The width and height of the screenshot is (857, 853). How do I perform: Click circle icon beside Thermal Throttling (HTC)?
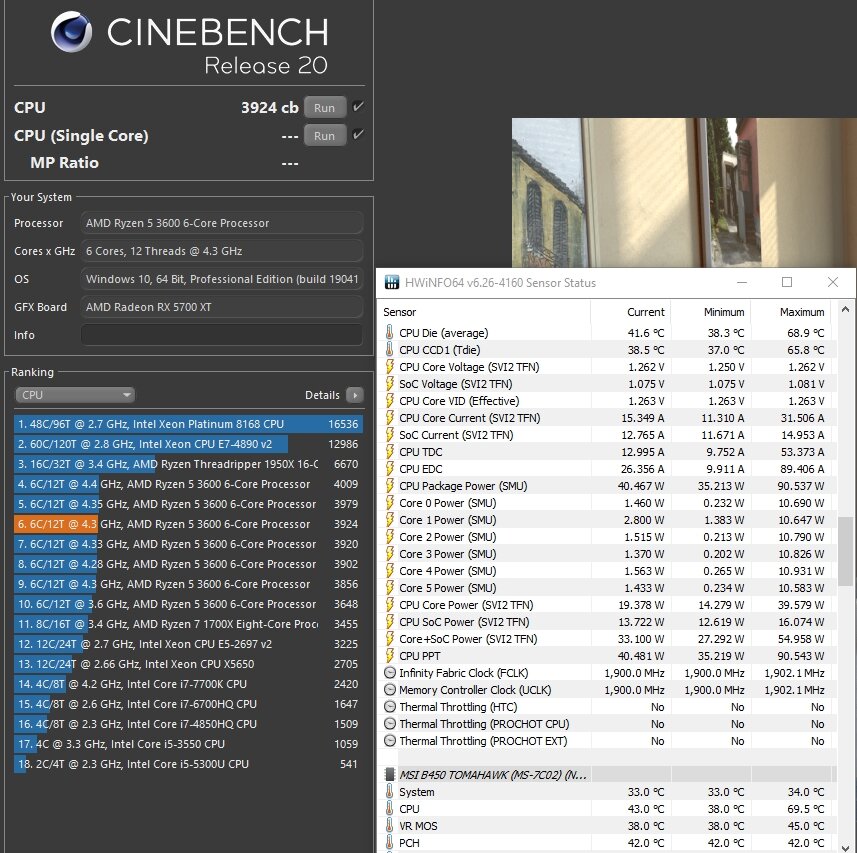coord(390,707)
